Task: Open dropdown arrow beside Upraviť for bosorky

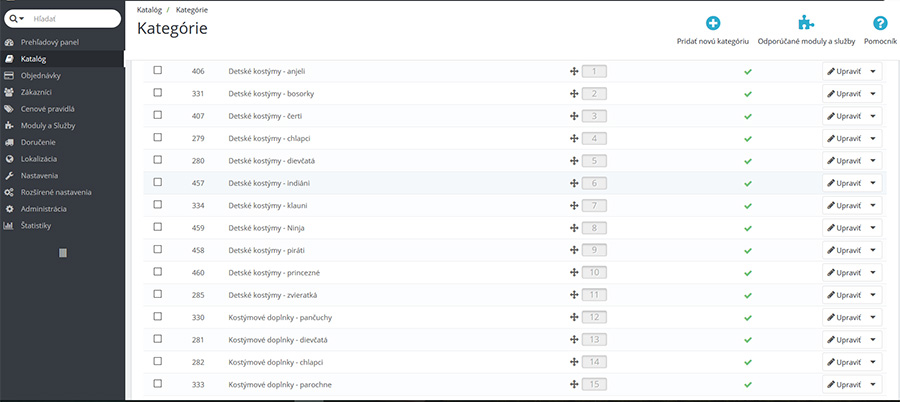Action: 873,94
